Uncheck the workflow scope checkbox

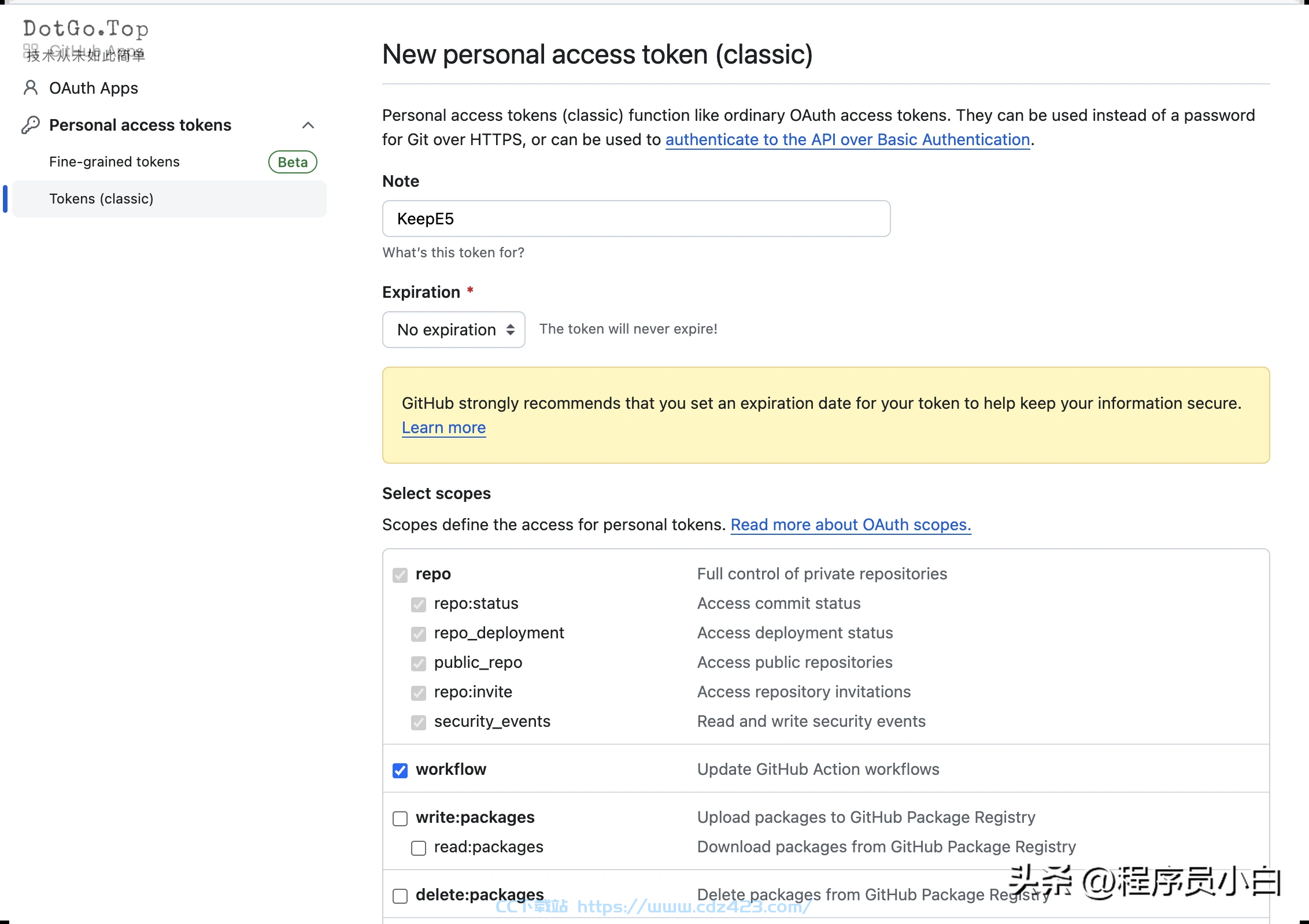[x=400, y=770]
